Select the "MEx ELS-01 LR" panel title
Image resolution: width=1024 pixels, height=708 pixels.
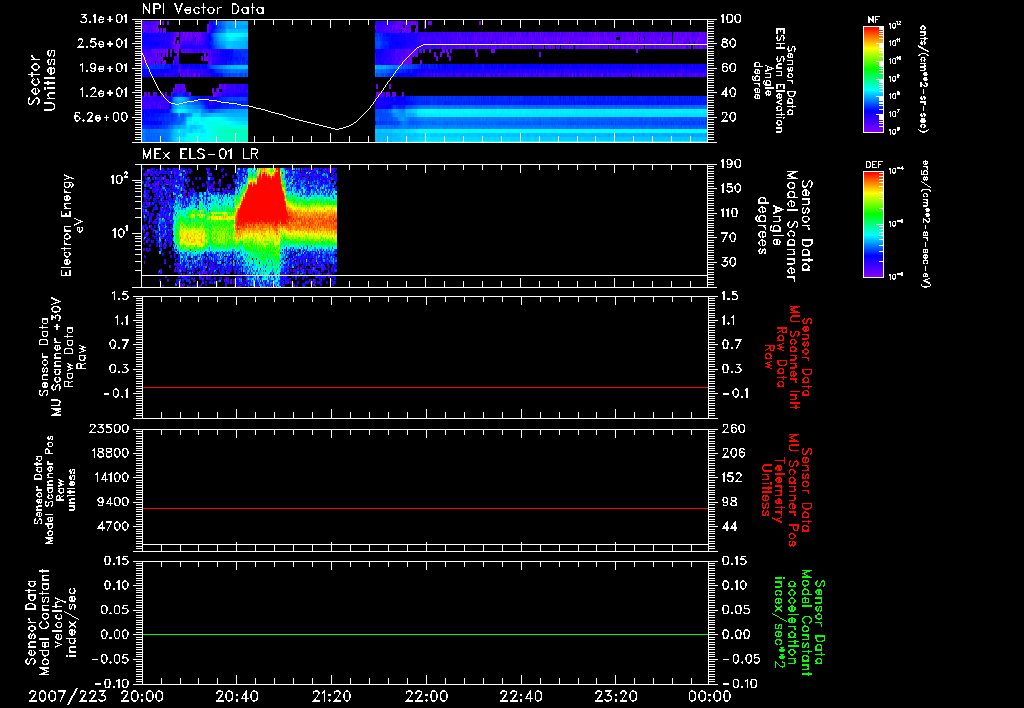coord(199,155)
